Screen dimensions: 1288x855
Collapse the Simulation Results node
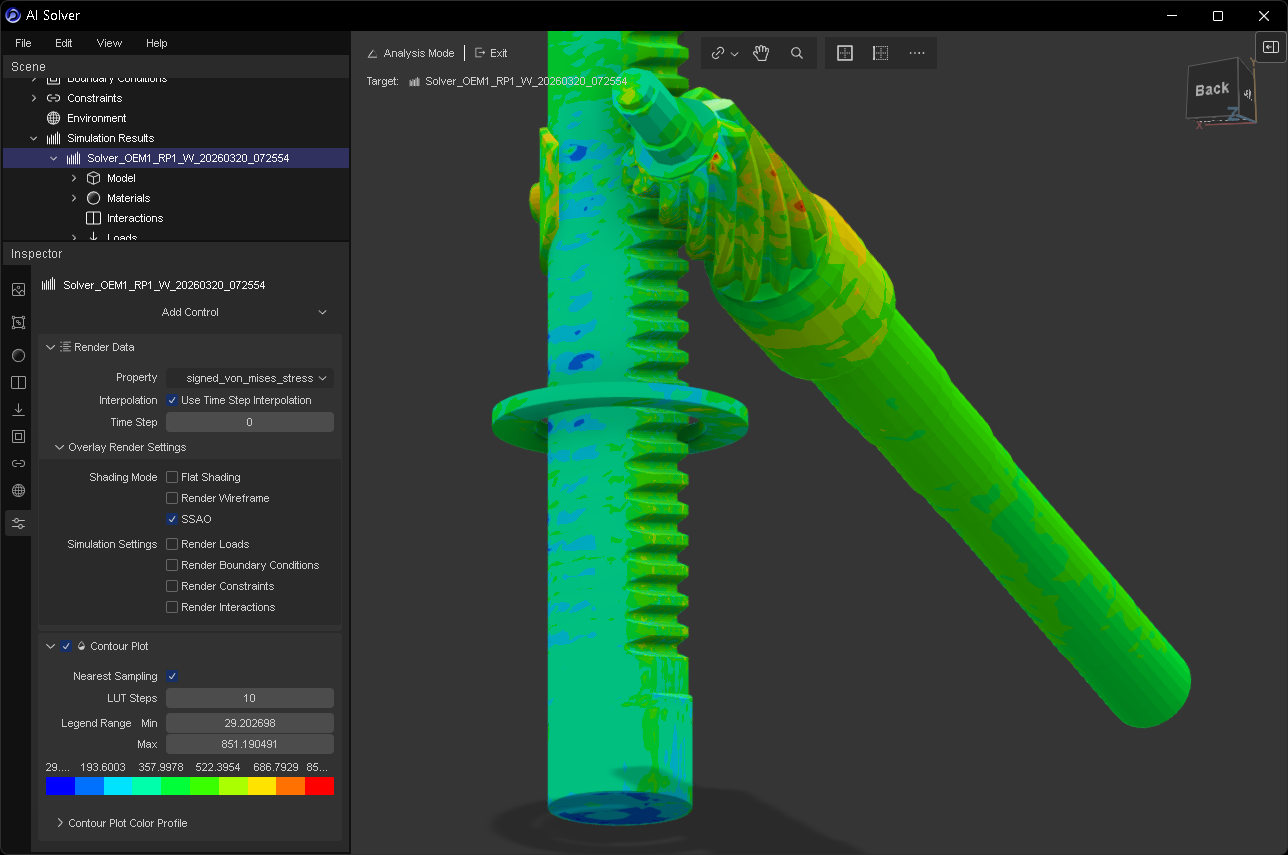[34, 138]
